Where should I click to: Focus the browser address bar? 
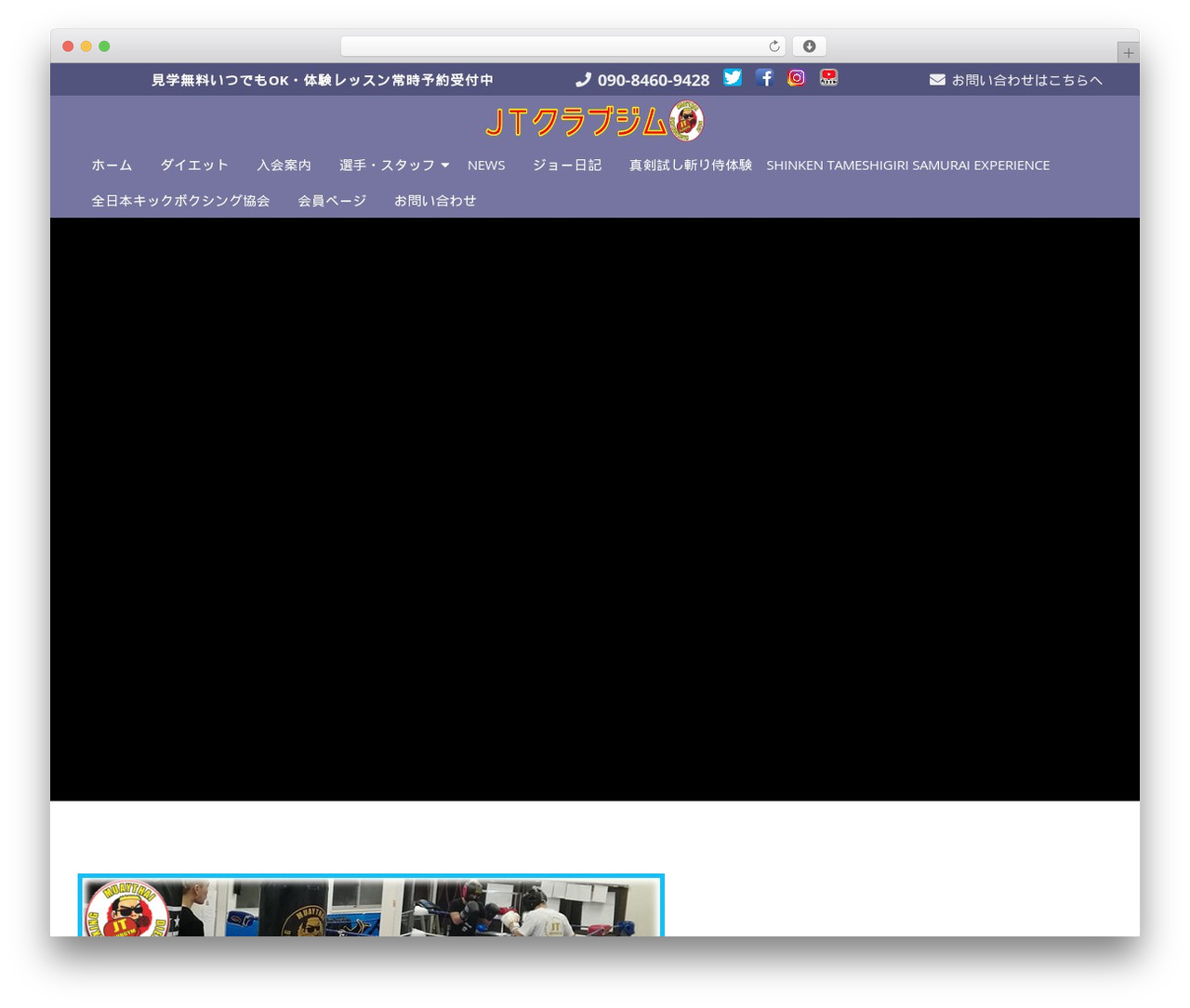[563, 46]
